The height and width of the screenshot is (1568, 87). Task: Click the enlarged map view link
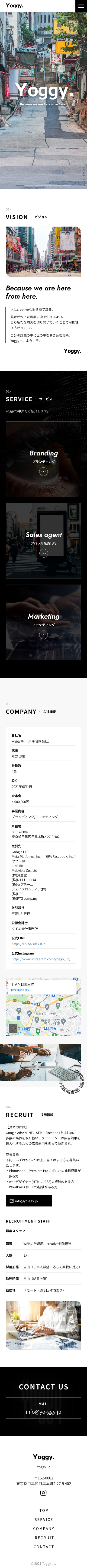click(21, 990)
